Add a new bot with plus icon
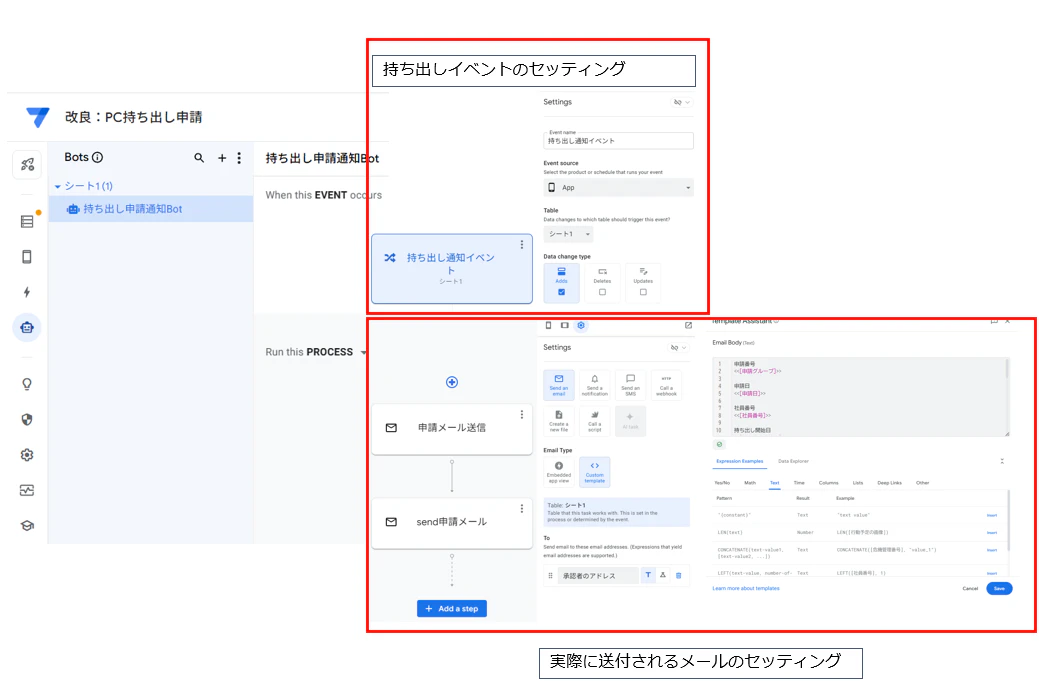 (222, 158)
